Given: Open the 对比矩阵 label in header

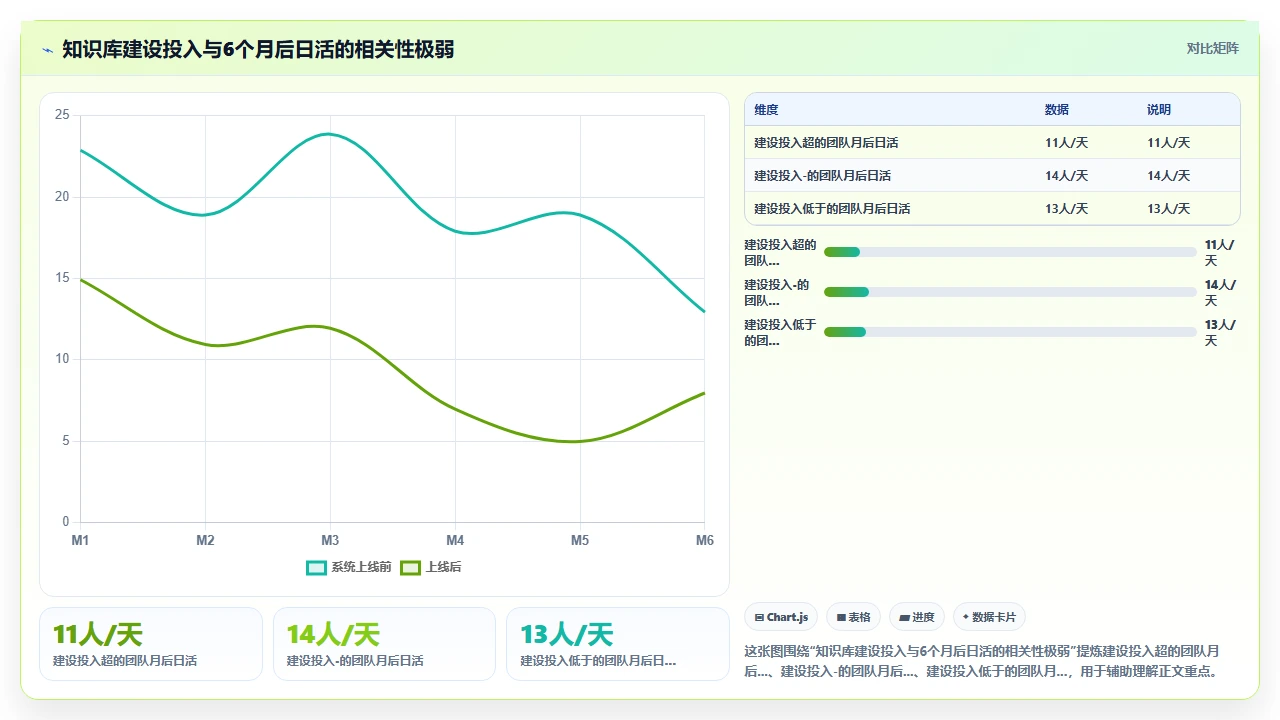Looking at the screenshot, I should 1212,48.
